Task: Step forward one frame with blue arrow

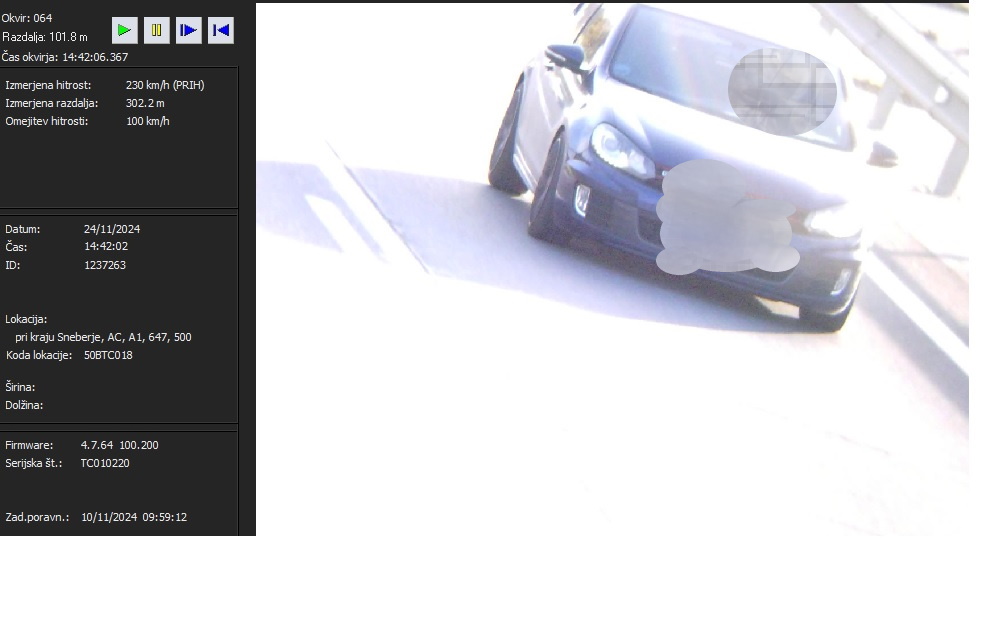Action: click(x=188, y=31)
